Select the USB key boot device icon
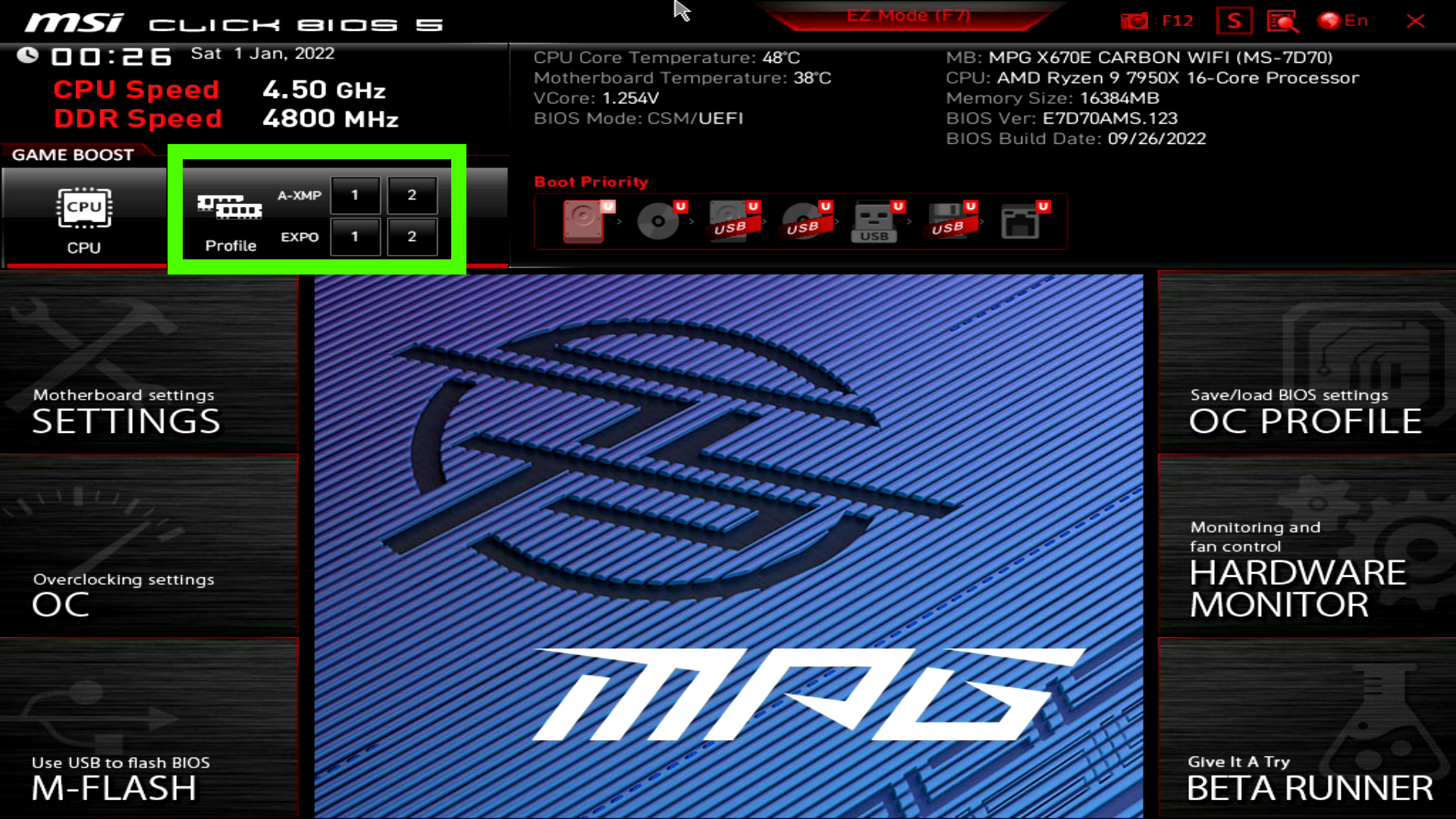Screen dimensions: 1456x819 pyautogui.click(x=874, y=221)
